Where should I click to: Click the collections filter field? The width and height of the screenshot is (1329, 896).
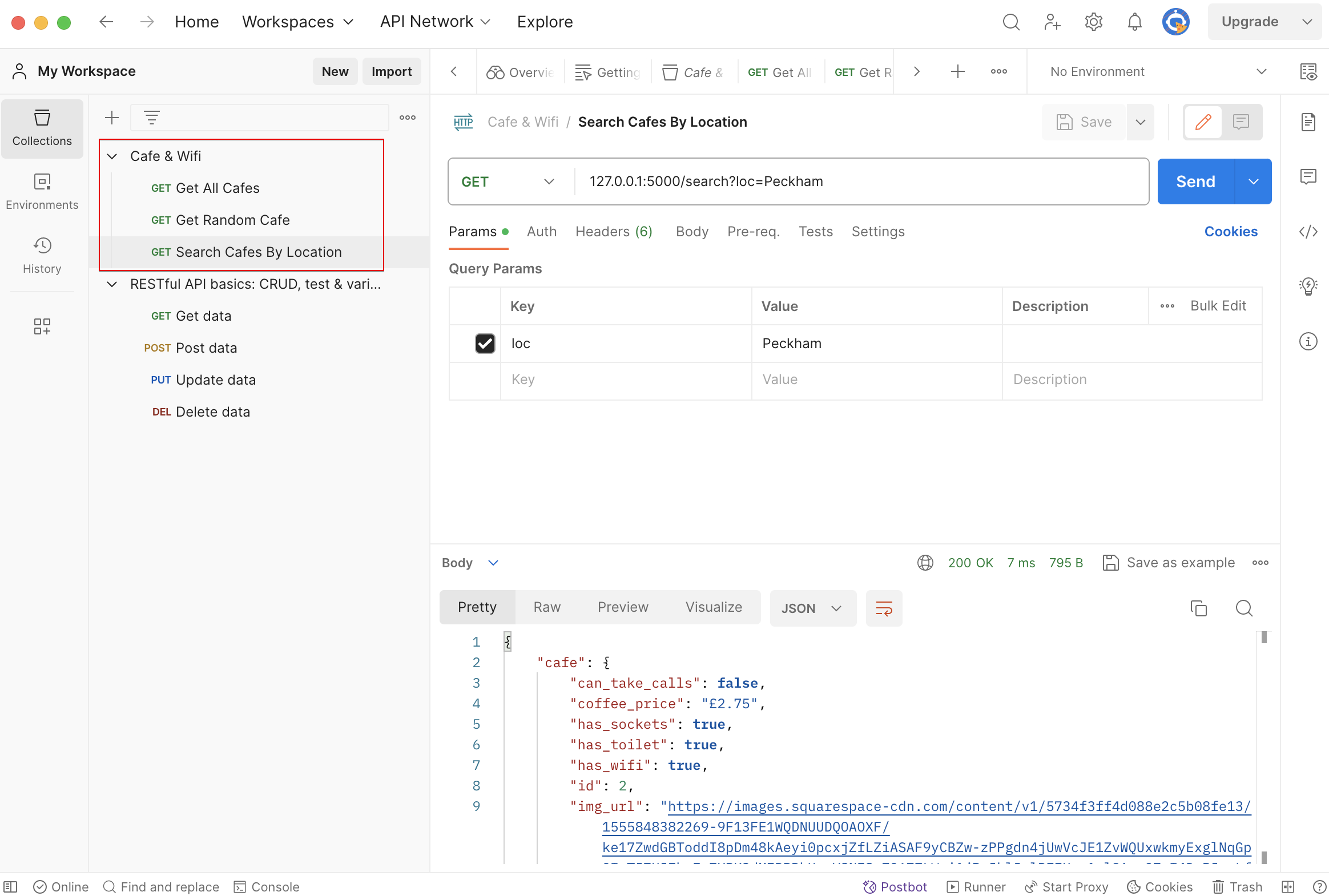(260, 118)
